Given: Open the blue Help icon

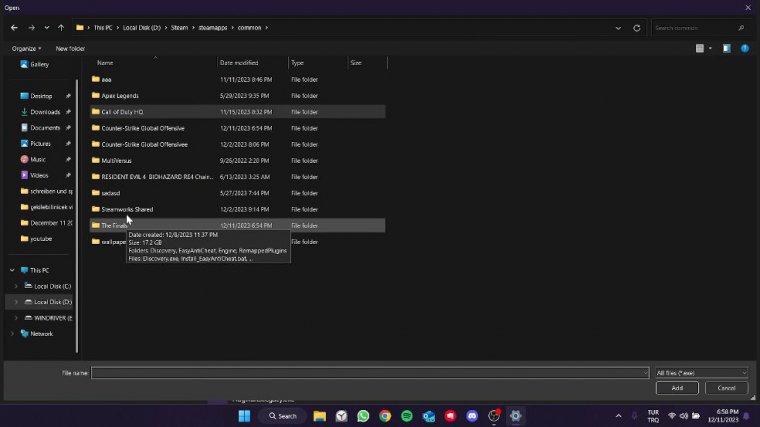Looking at the screenshot, I should (x=745, y=48).
